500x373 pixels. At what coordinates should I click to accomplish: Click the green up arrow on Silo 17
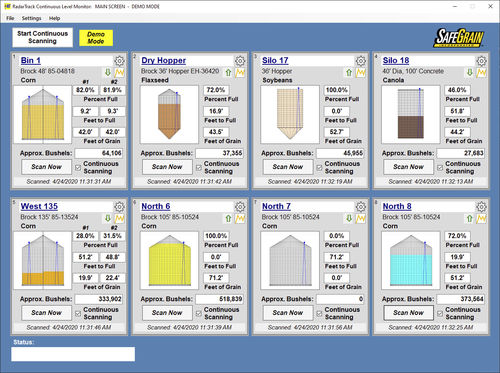pos(349,72)
